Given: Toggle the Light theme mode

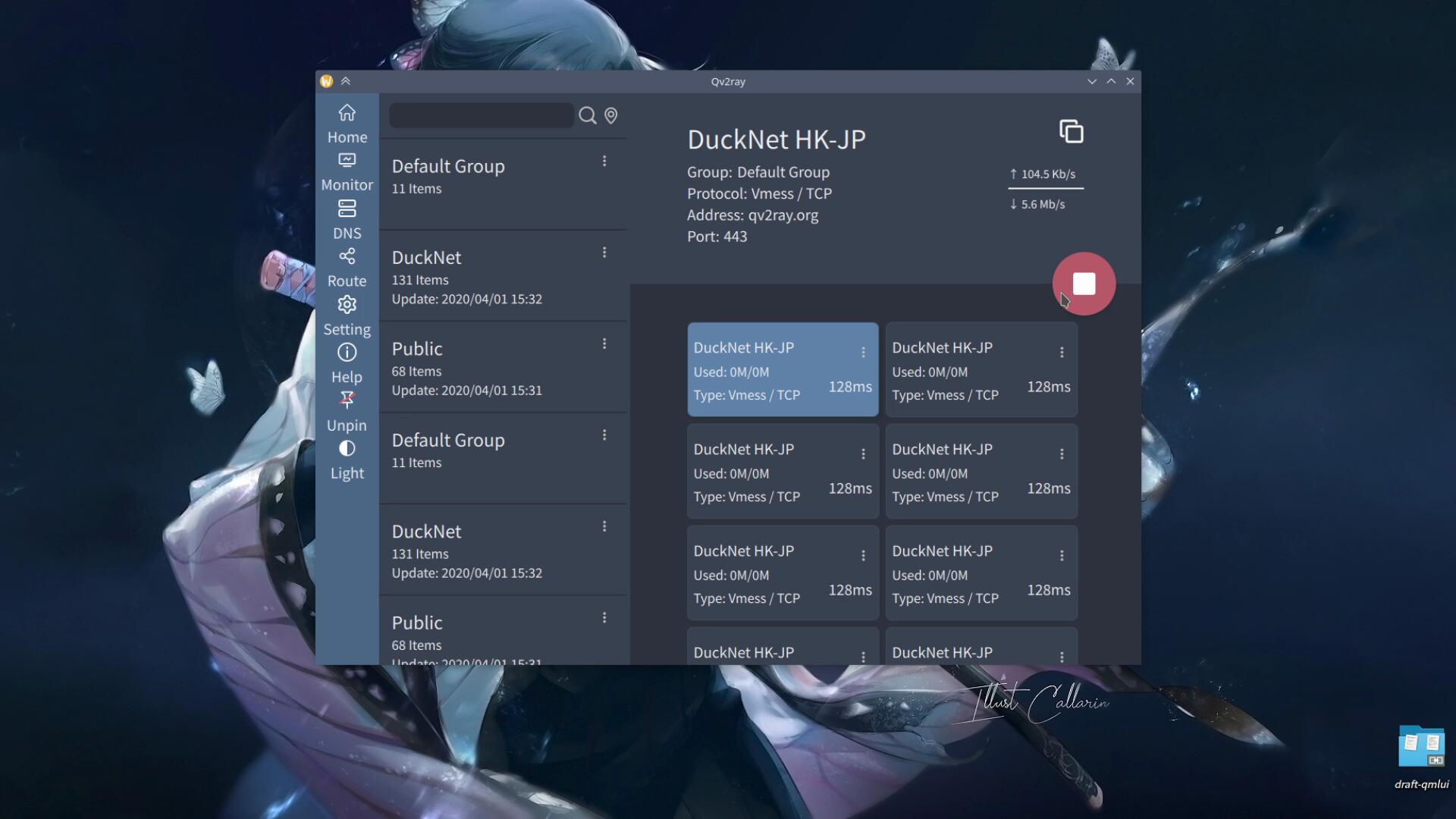Looking at the screenshot, I should pyautogui.click(x=347, y=460).
